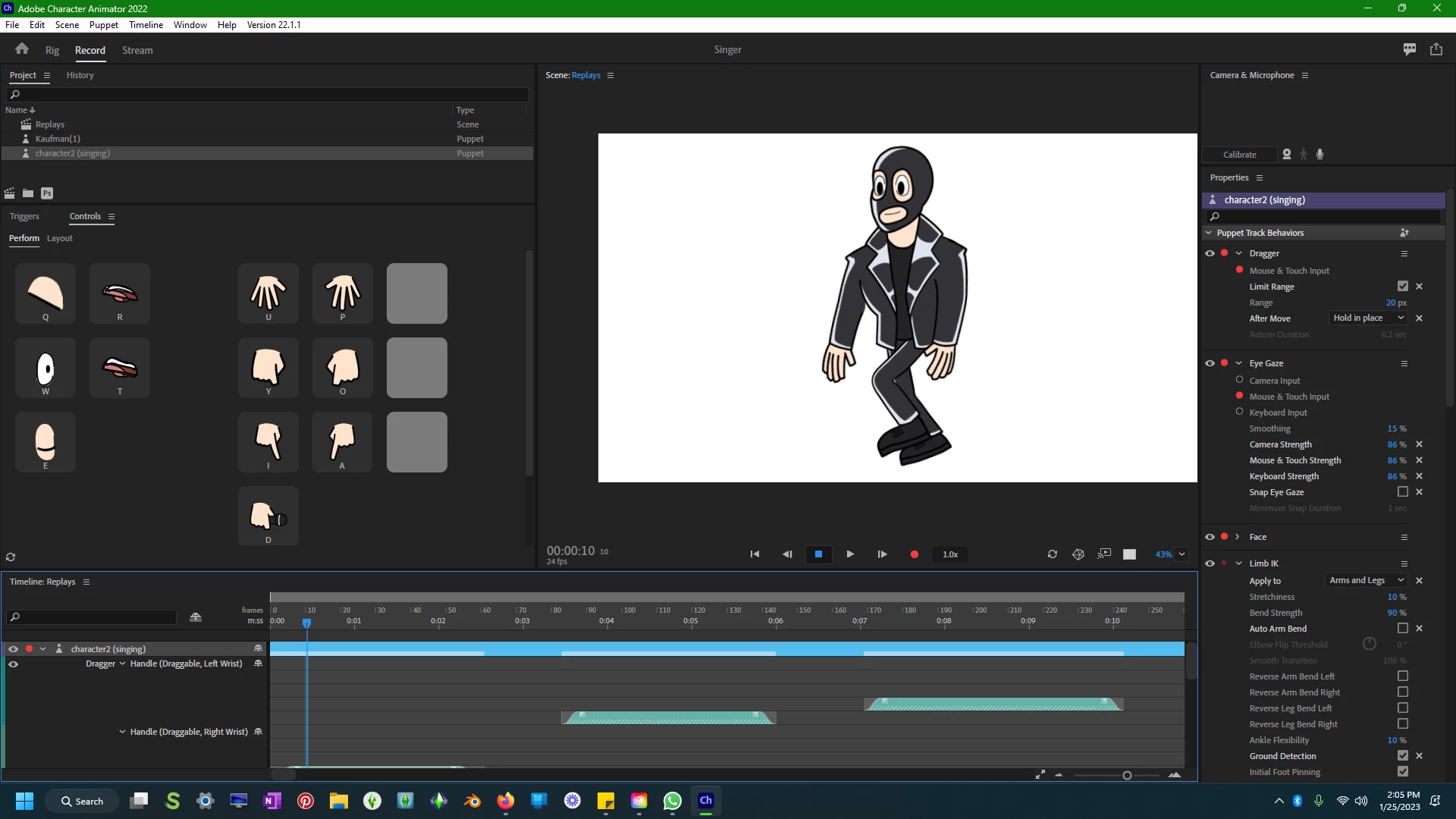This screenshot has width=1456, height=819.
Task: Open the Puppet menu
Action: coord(103,25)
